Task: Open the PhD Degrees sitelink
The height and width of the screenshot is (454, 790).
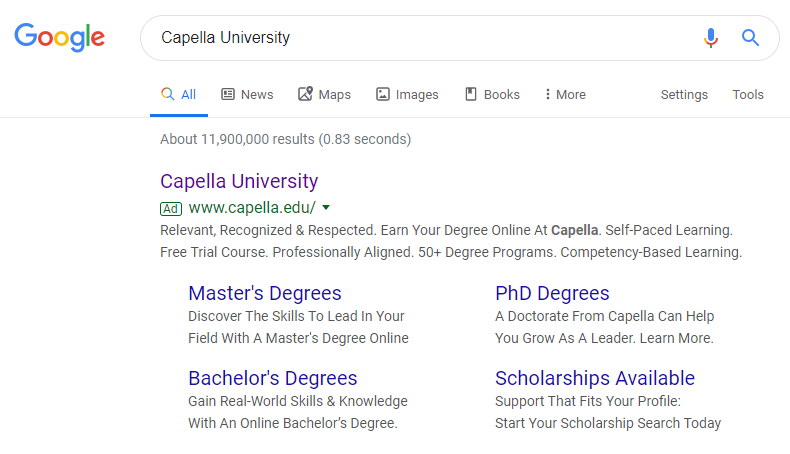Action: [552, 293]
